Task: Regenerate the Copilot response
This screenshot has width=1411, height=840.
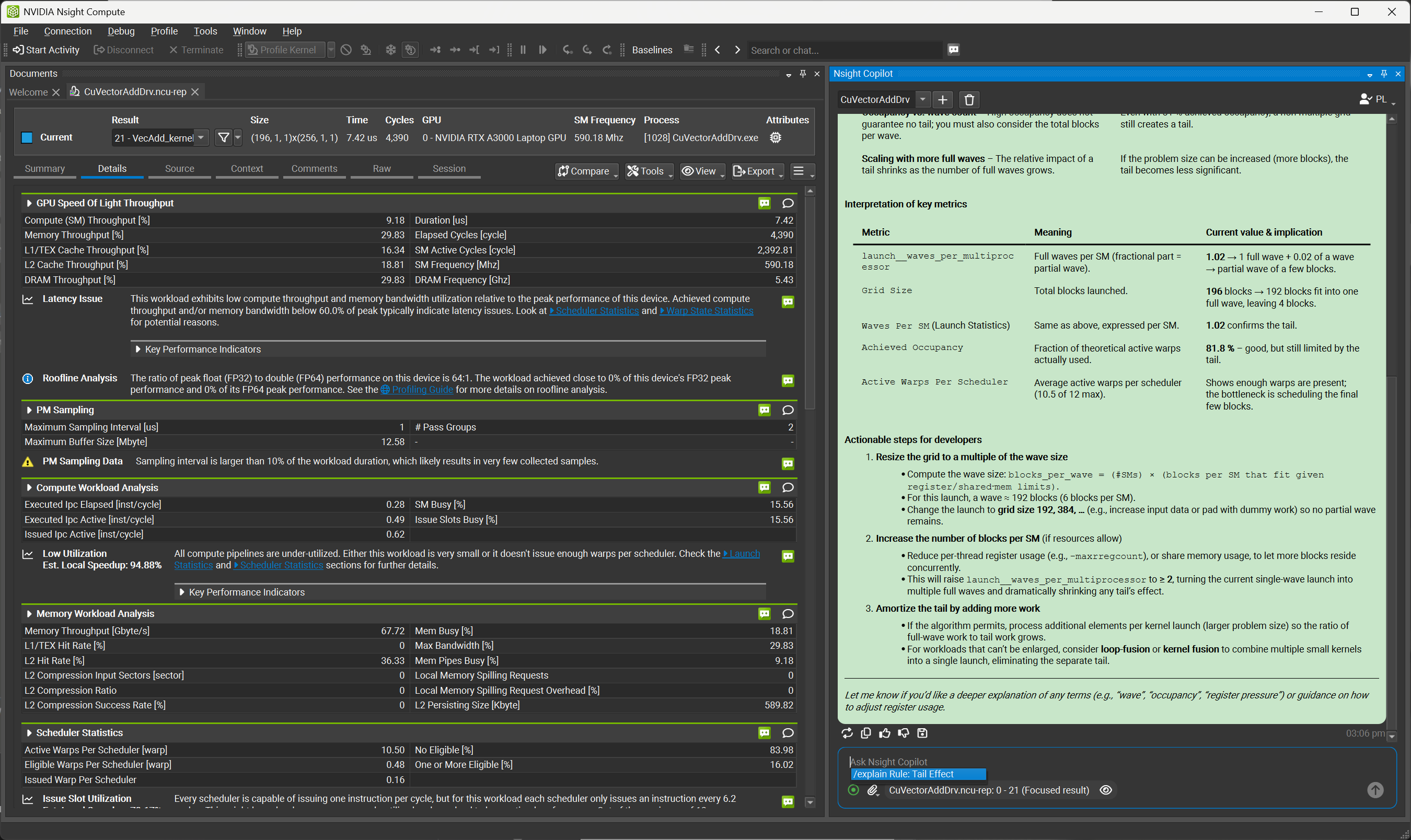Action: pos(847,733)
